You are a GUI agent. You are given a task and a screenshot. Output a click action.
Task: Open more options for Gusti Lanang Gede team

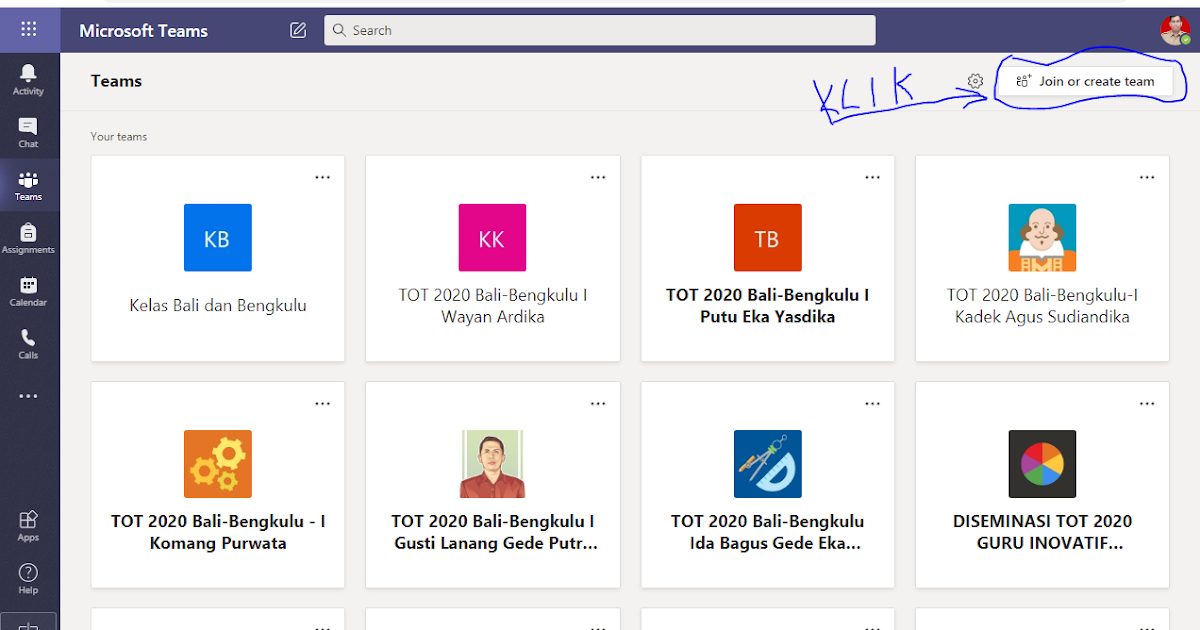597,403
